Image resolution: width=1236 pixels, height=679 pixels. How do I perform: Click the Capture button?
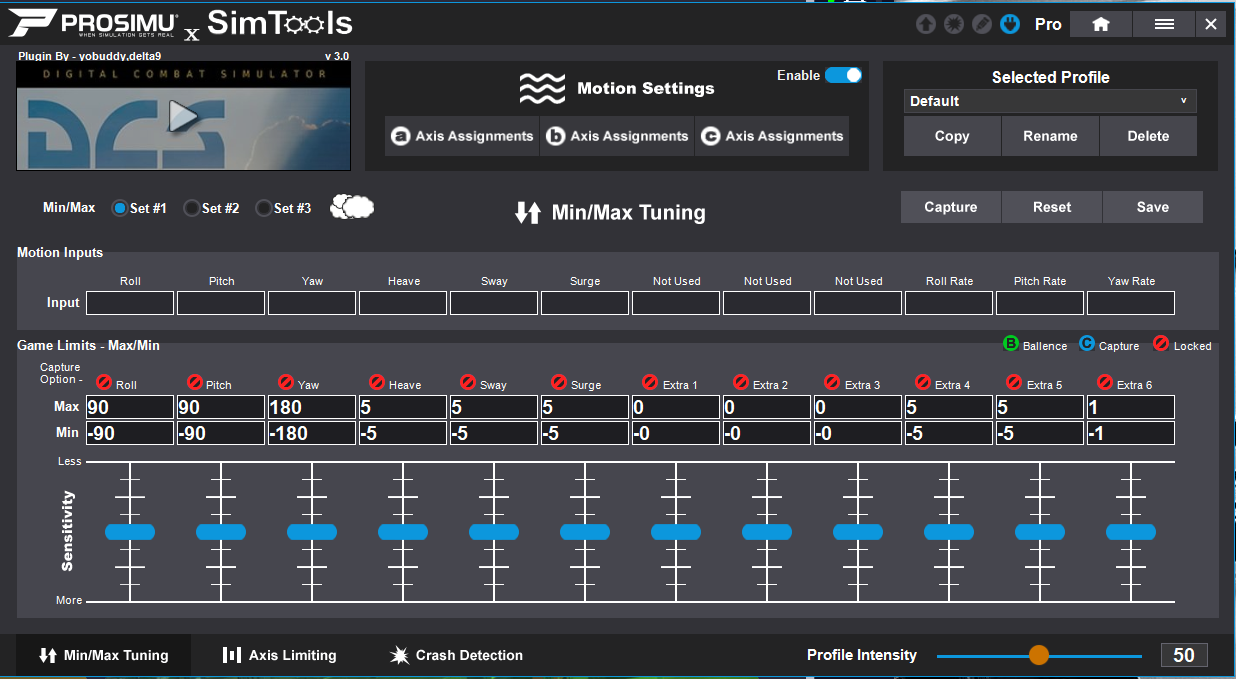click(950, 207)
